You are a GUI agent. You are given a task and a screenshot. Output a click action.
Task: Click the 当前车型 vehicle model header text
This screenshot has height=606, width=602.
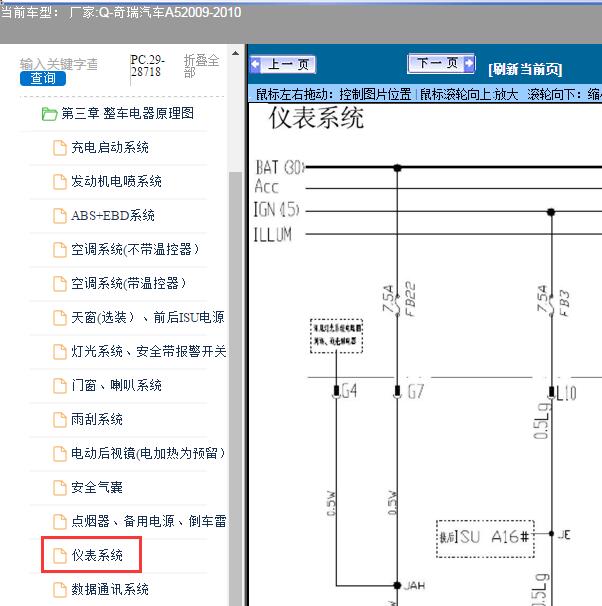[x=121, y=12]
